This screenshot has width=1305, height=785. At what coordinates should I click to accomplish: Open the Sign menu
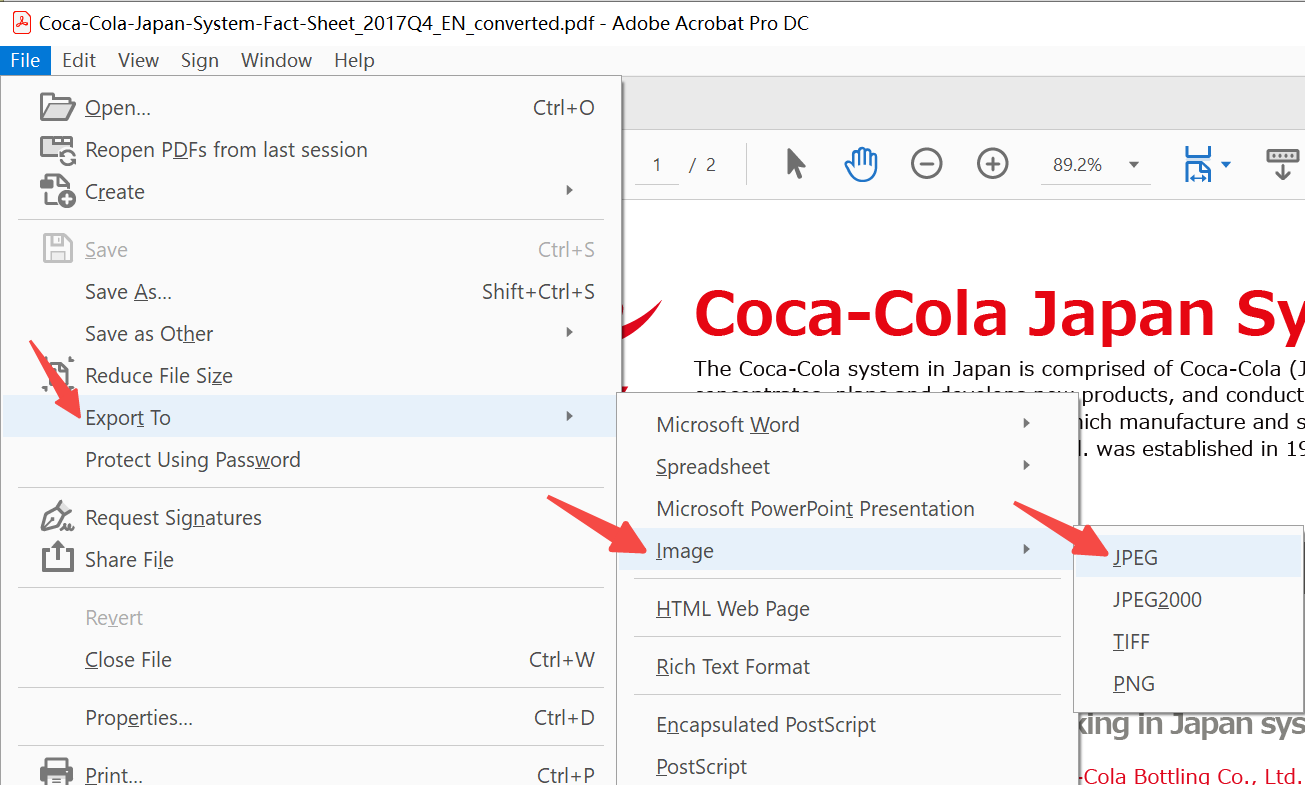(x=200, y=60)
